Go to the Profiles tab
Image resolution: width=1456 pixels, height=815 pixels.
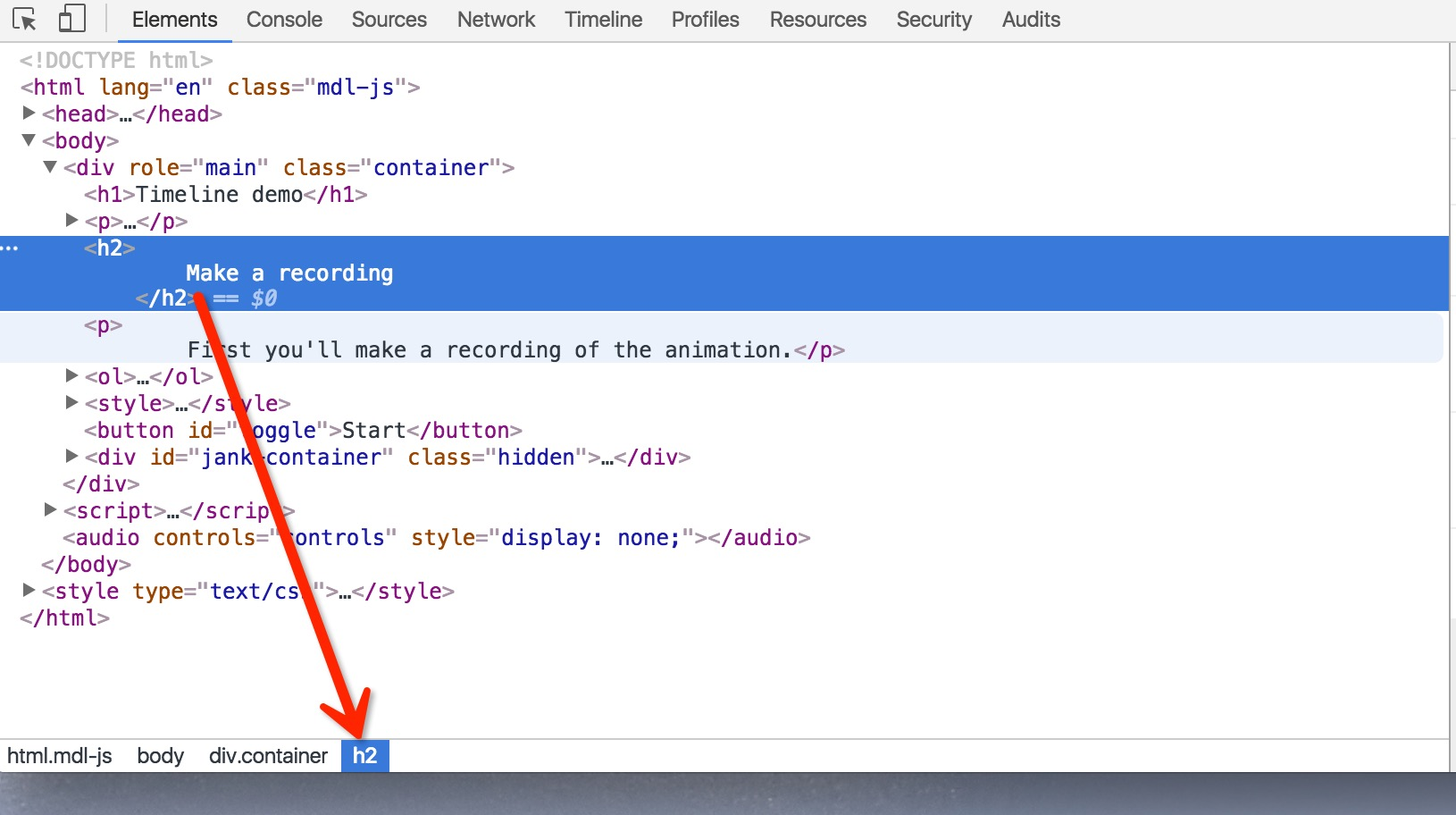tap(706, 20)
